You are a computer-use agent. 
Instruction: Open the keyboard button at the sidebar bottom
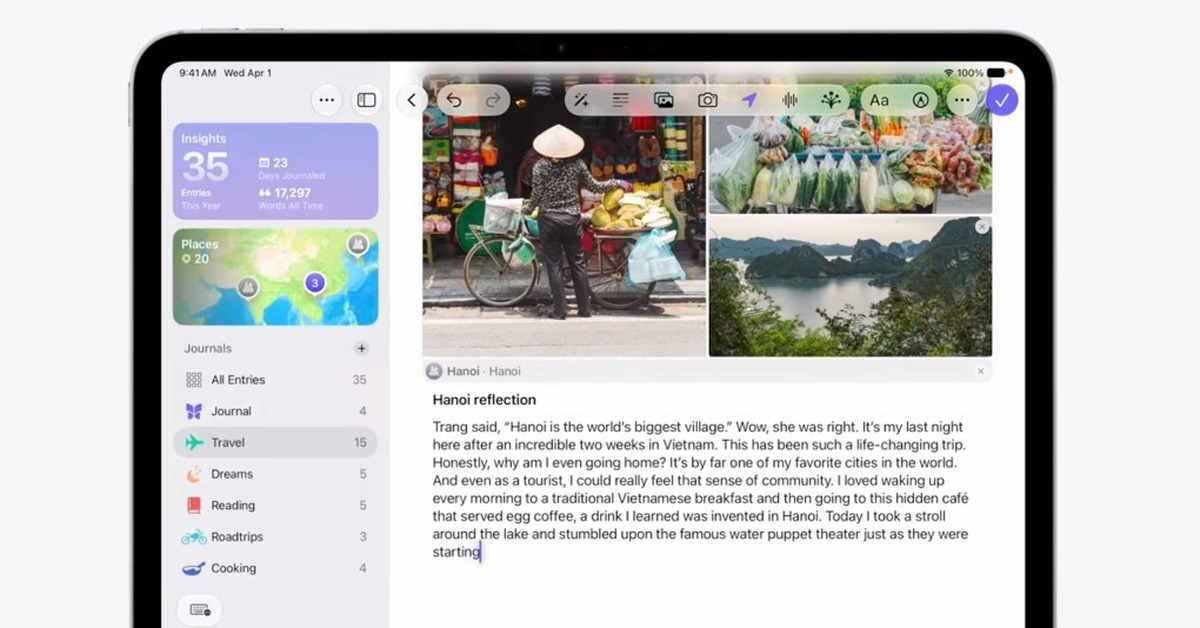point(199,610)
